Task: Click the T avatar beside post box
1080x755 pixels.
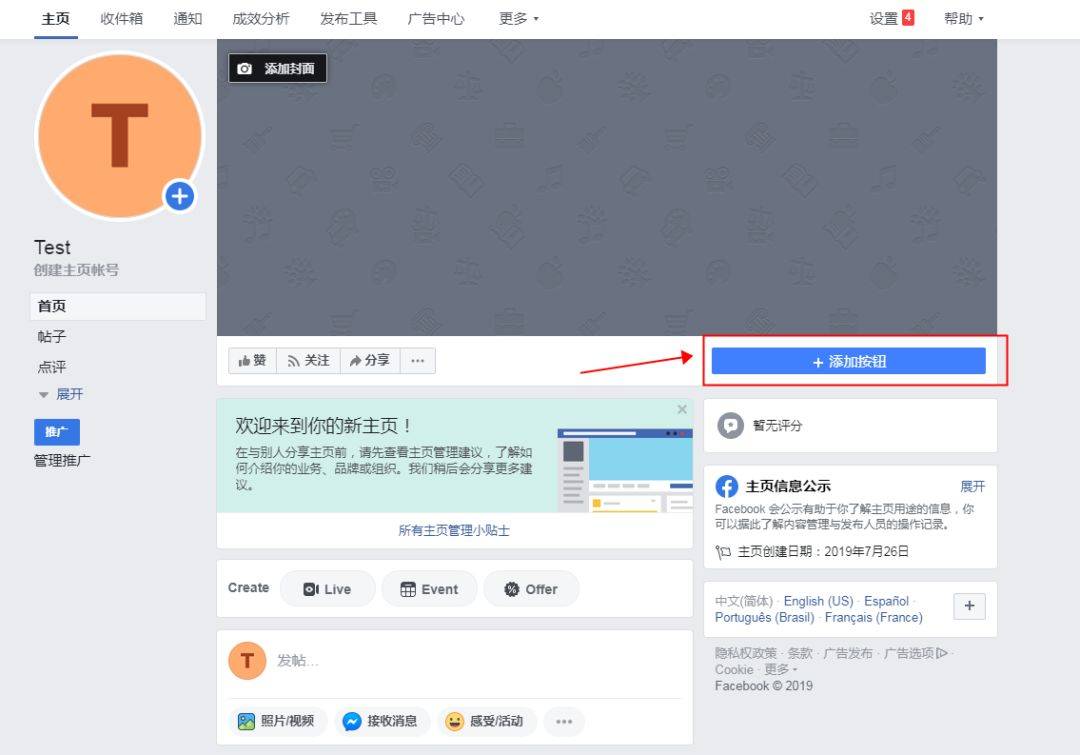Action: (x=247, y=661)
